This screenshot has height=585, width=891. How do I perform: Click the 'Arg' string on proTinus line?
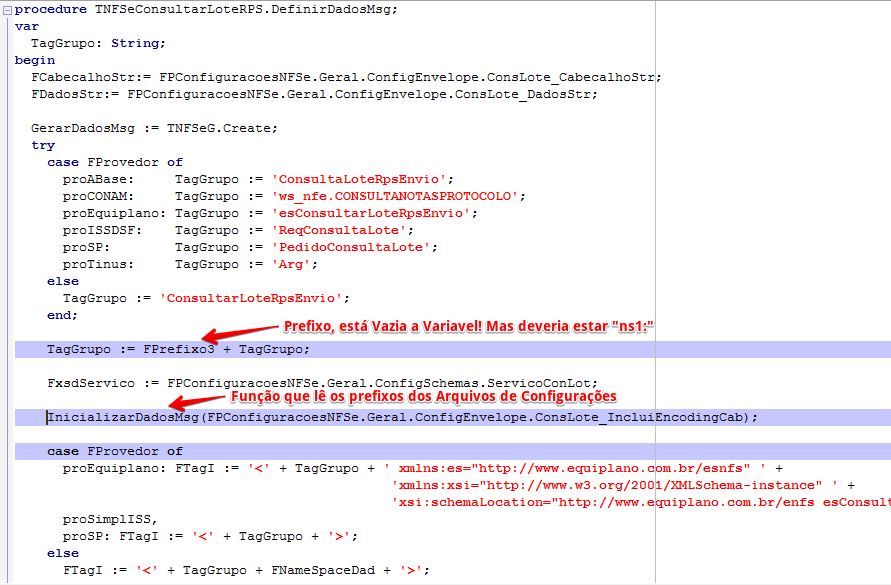291,264
